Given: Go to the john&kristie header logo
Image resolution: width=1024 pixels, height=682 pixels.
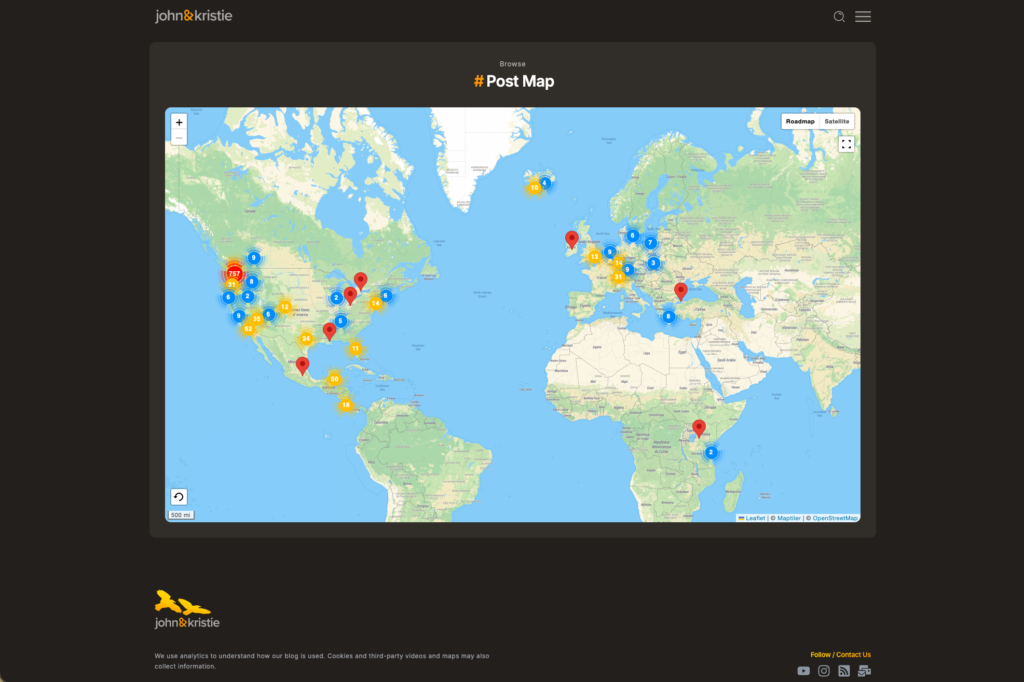Looking at the screenshot, I should click(193, 16).
